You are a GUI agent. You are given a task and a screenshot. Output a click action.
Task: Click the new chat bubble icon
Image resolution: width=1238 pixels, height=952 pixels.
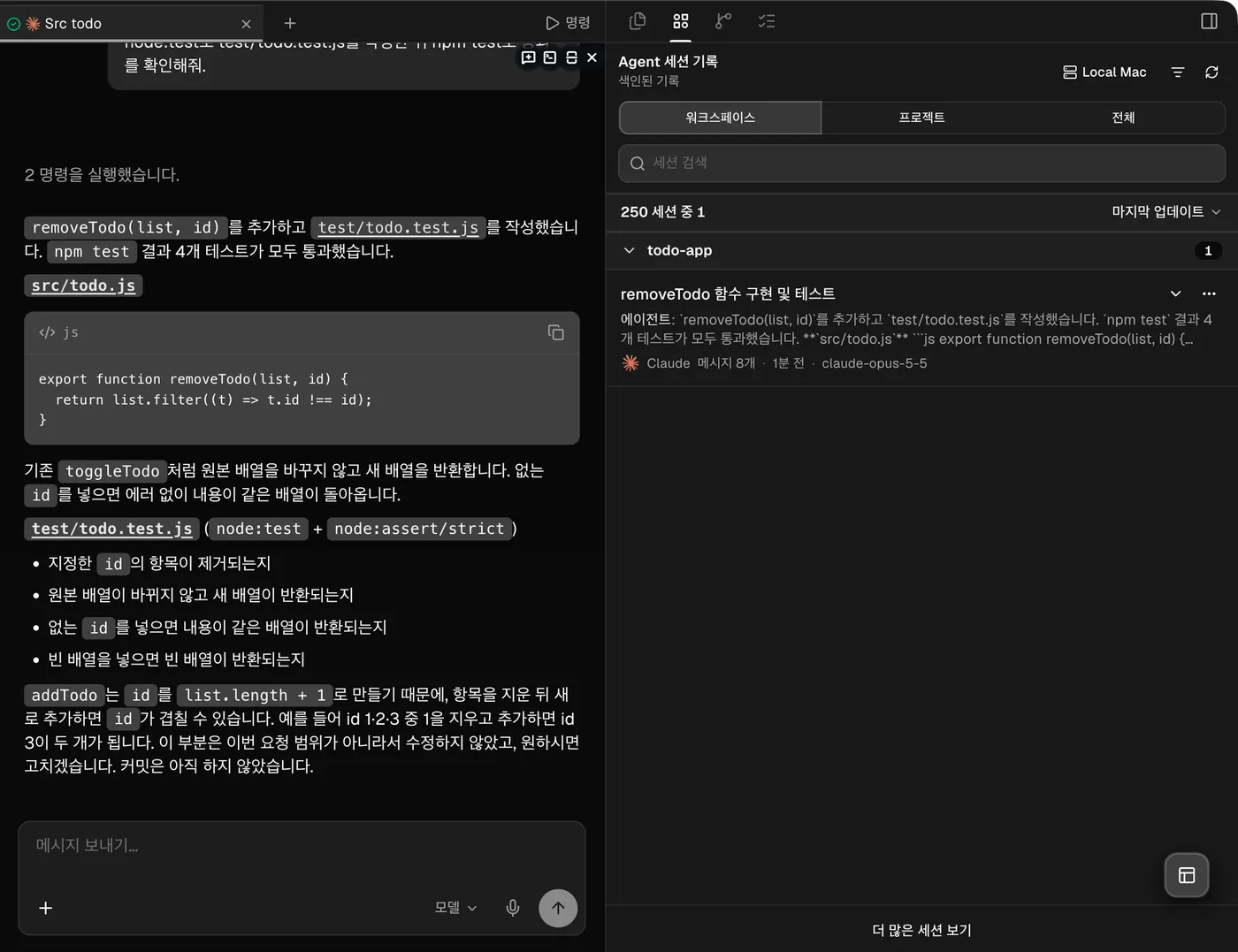click(529, 57)
